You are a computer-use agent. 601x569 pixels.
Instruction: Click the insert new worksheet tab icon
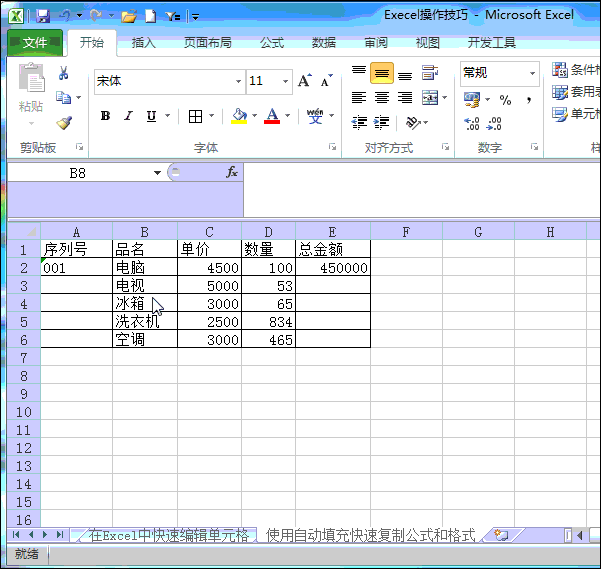click(501, 535)
